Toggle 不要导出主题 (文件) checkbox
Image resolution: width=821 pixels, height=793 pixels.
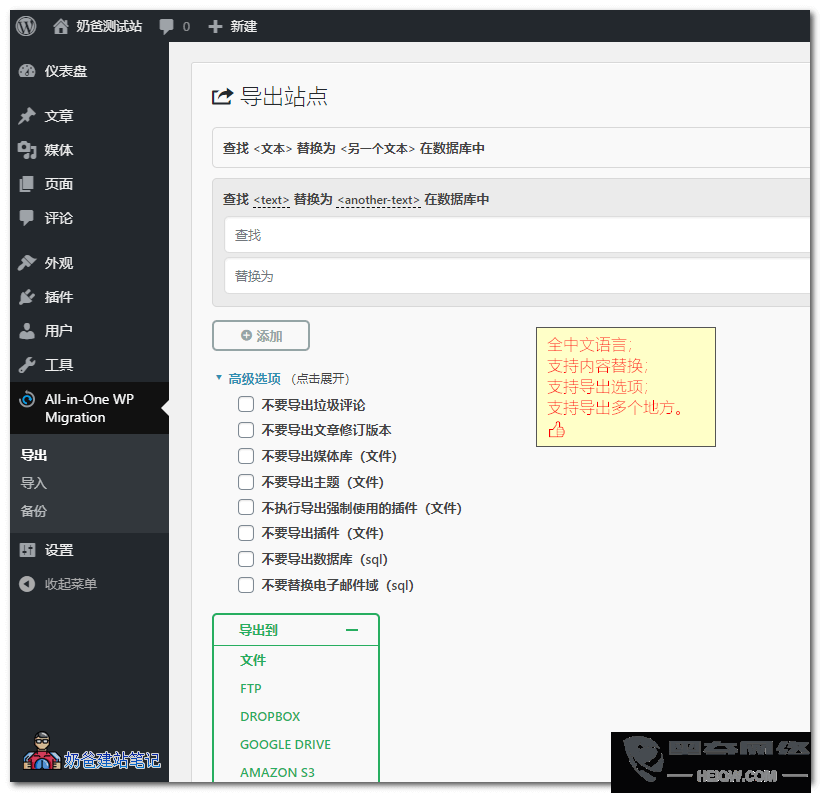tap(246, 482)
